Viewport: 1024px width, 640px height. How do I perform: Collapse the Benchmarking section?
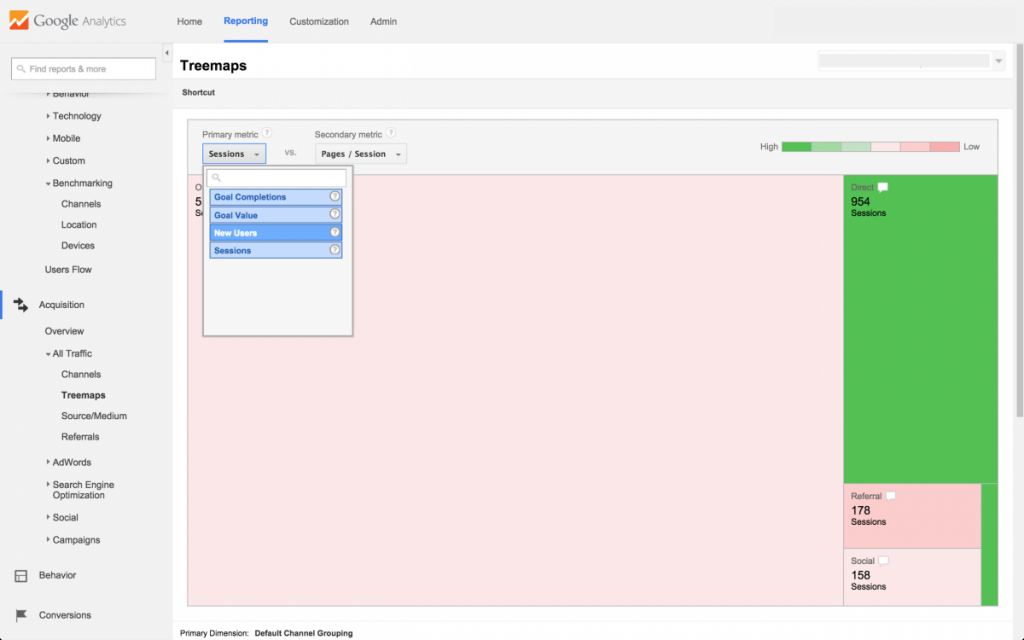coord(48,184)
